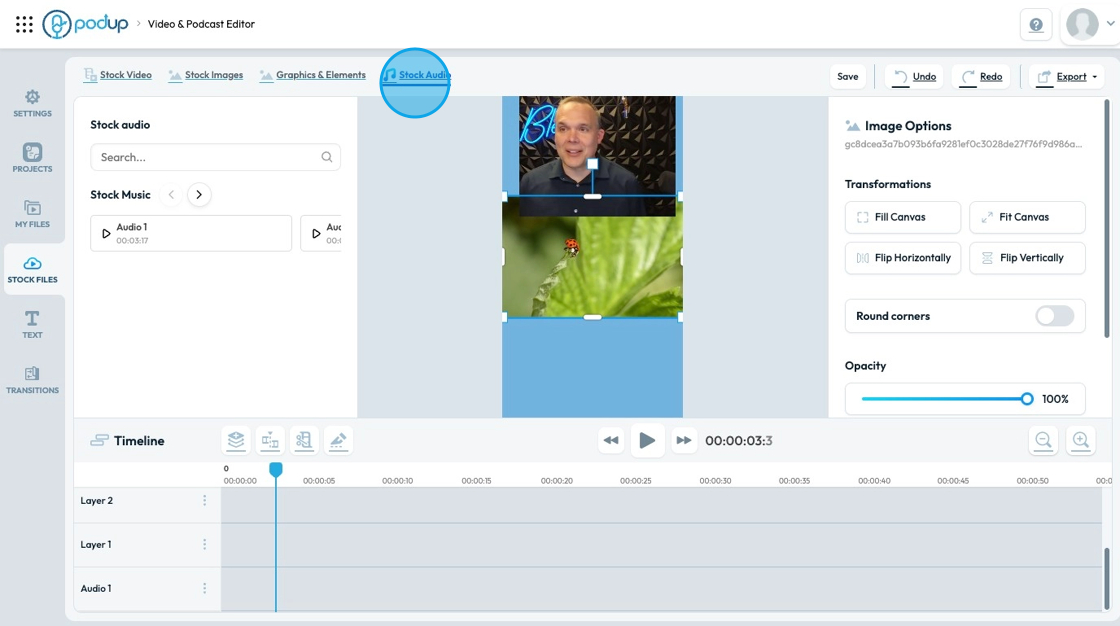Switch to the Stock Audio tab

[x=416, y=75]
